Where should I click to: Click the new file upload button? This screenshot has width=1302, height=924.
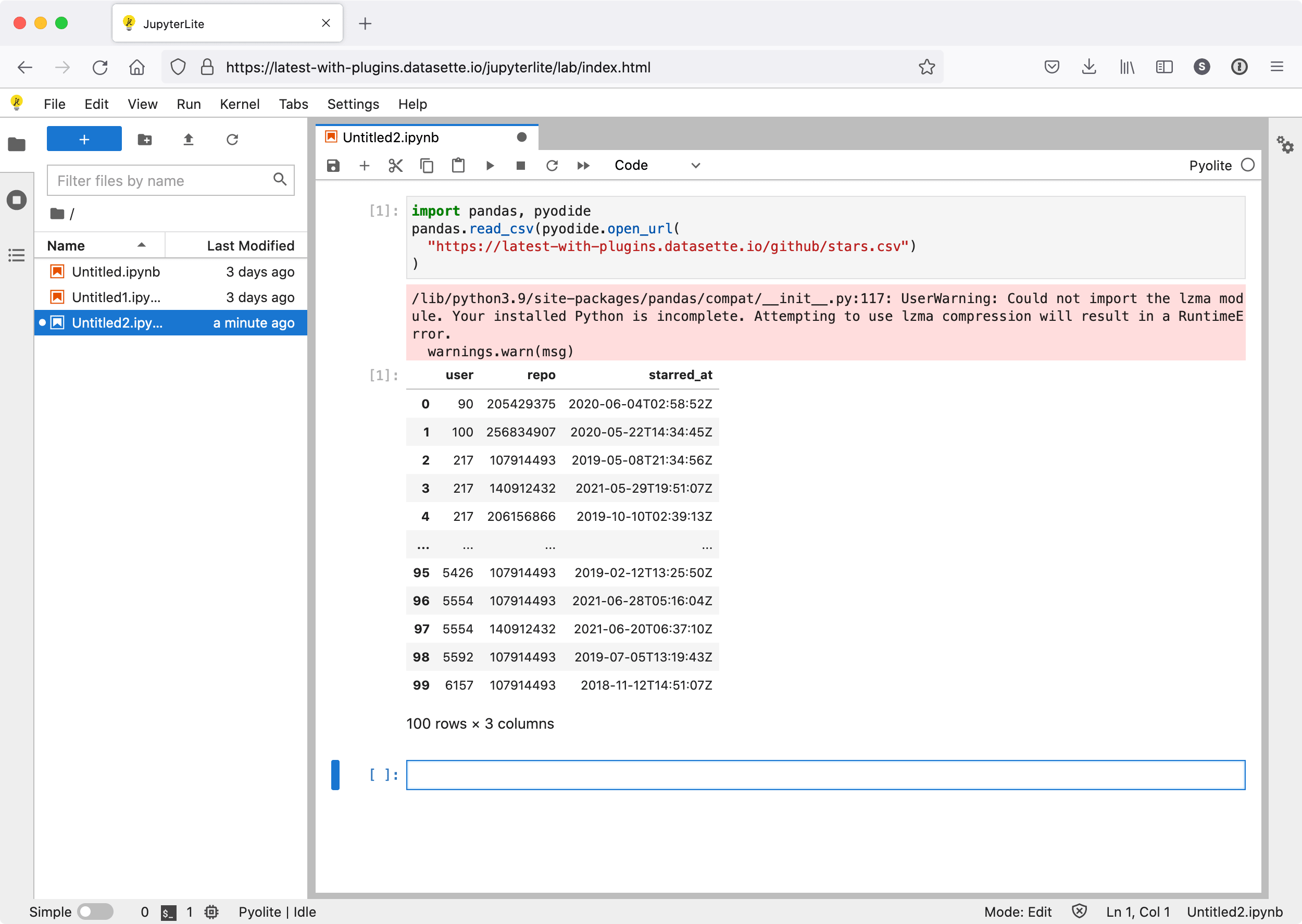click(189, 139)
